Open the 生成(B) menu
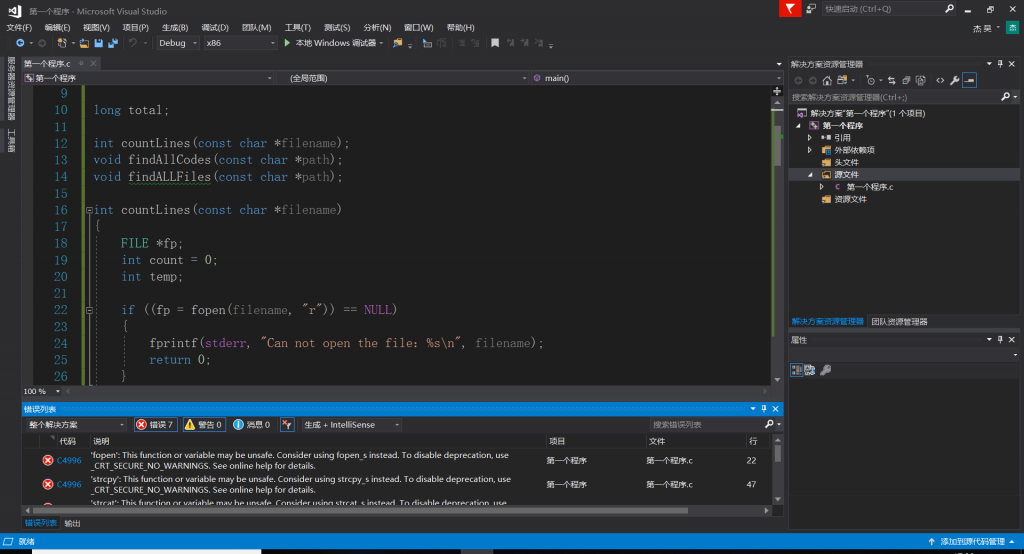The width and height of the screenshot is (1024, 554). 175,27
